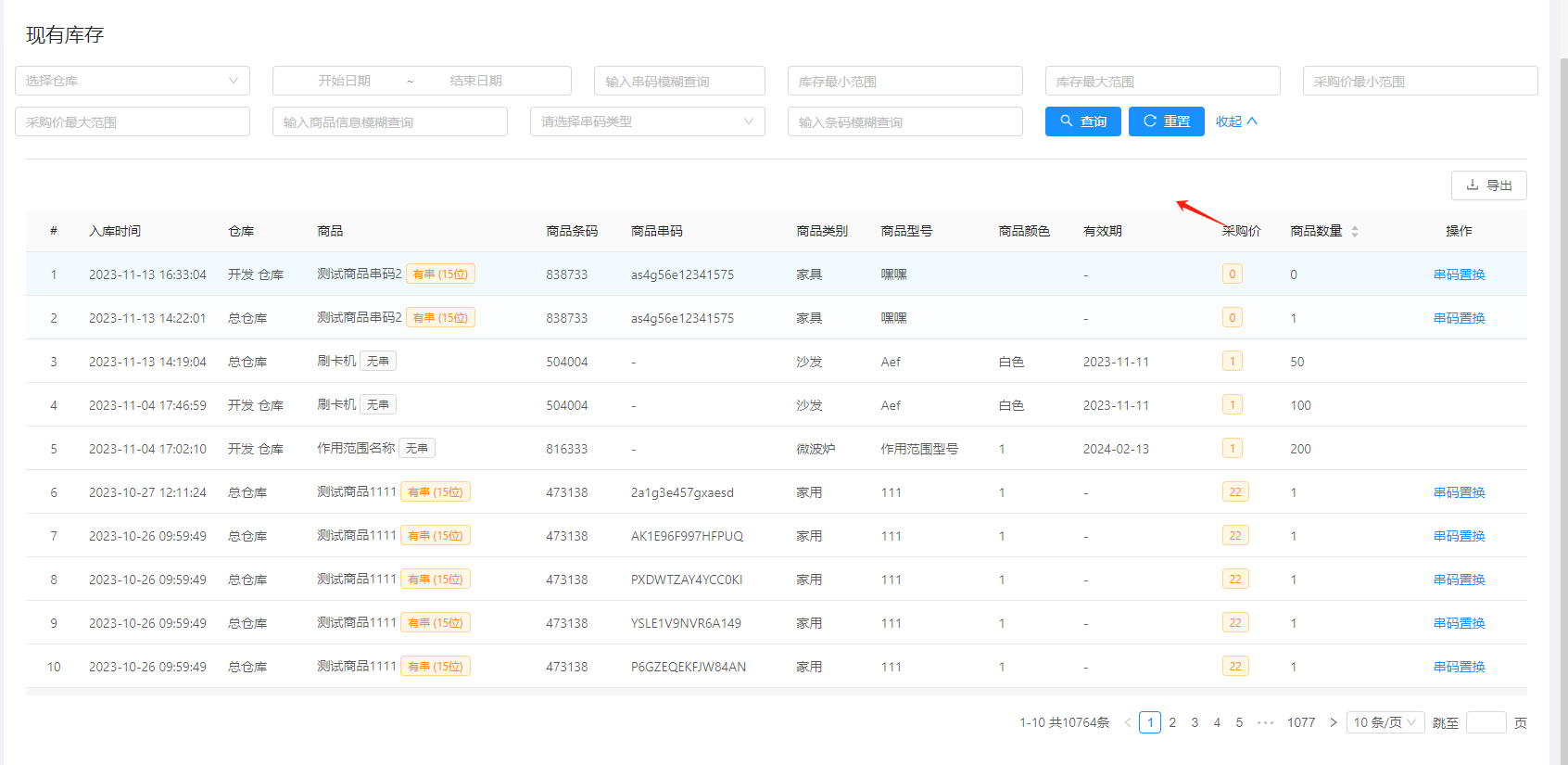Click the 商品串码 column header
Screen dimensions: 1568x765
click(x=657, y=231)
